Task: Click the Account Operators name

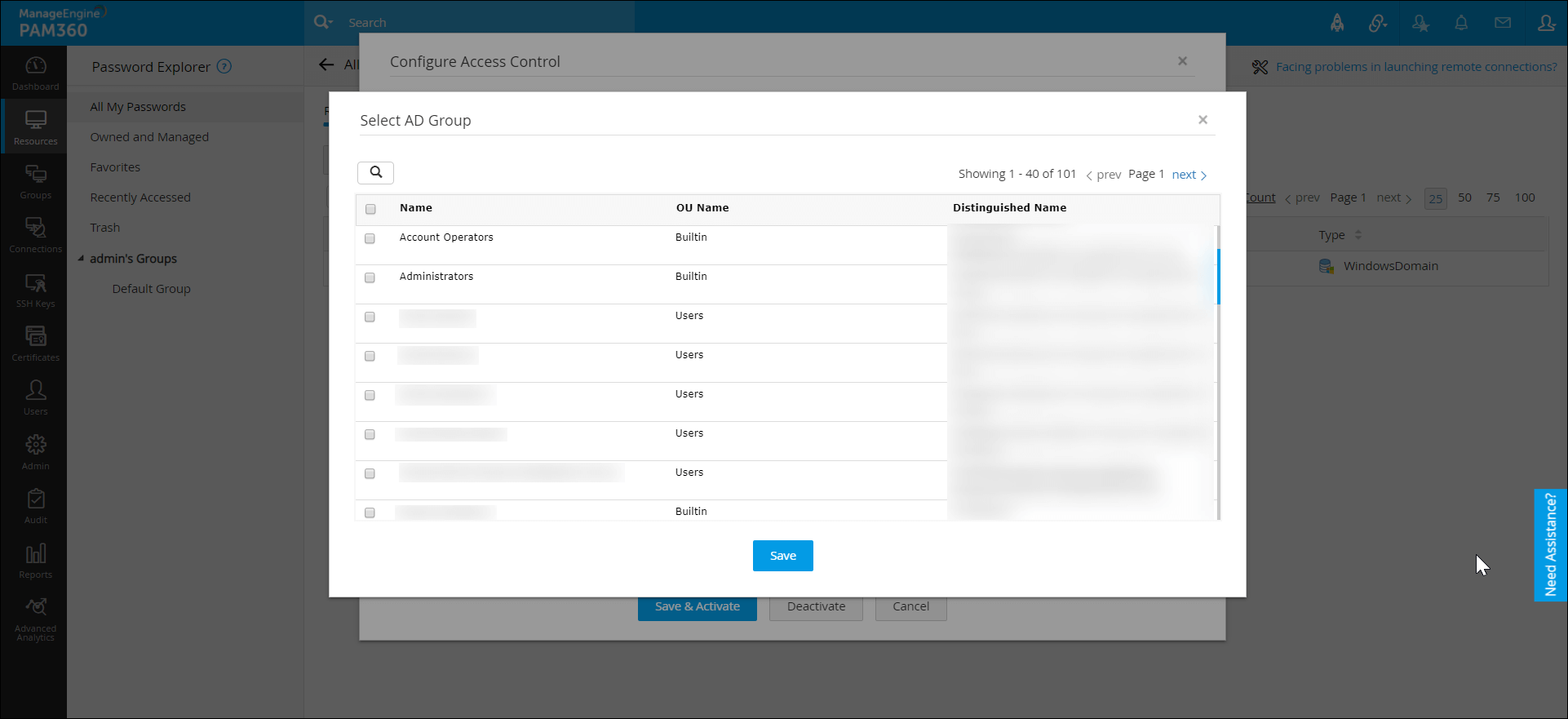Action: (x=446, y=237)
